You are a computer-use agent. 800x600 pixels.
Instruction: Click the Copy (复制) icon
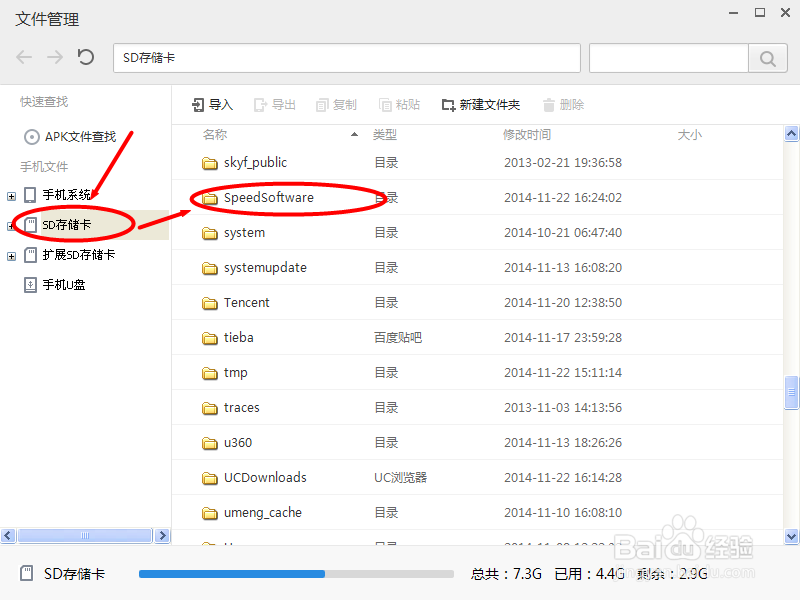320,105
